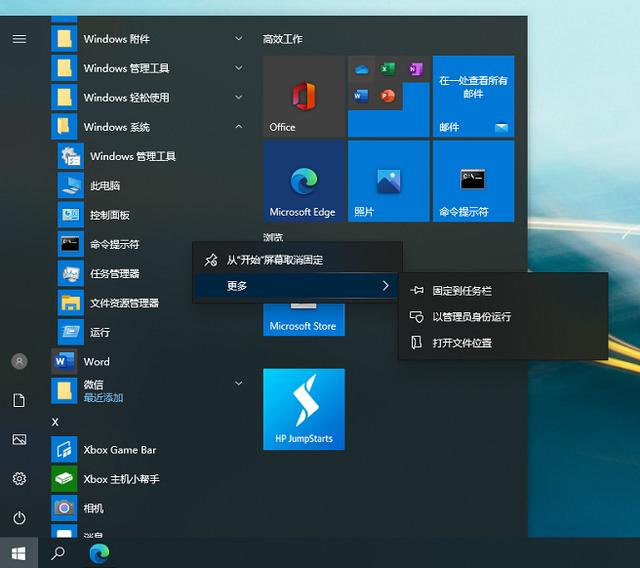Open 文件资源管理器 from the app list
640x568 pixels.
[124, 303]
